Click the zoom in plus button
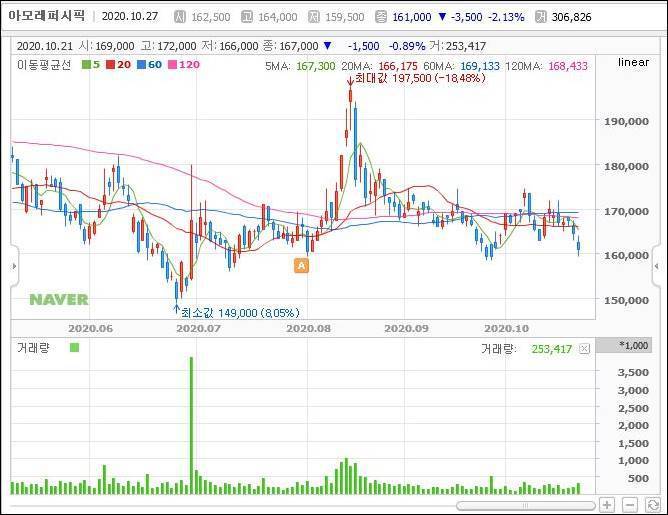Screen dimensions: 668x515 pos(607,505)
